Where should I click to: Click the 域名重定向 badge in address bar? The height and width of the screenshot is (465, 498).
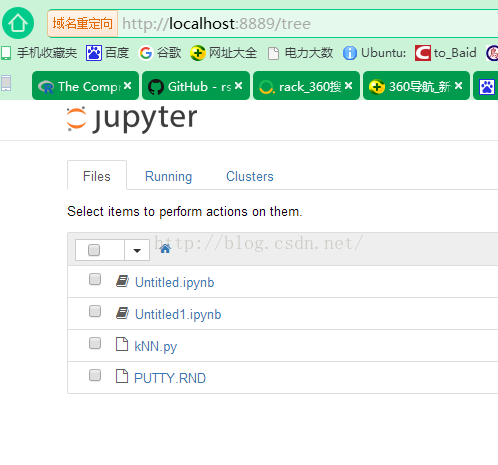82,23
